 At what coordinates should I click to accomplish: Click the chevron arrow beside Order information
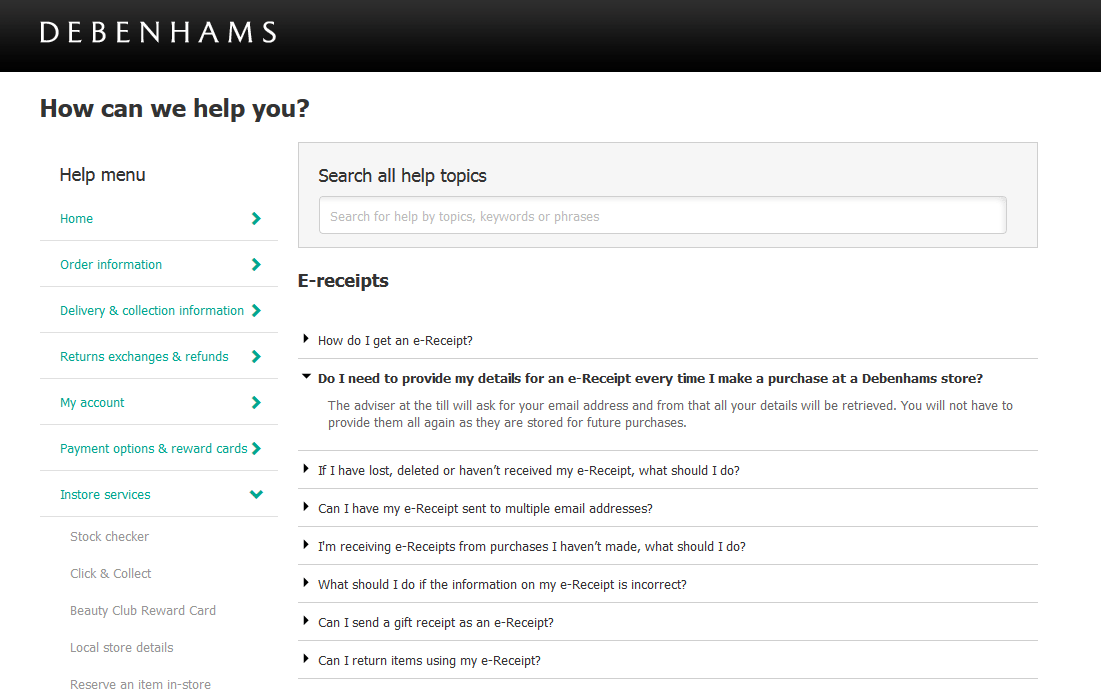click(x=256, y=265)
